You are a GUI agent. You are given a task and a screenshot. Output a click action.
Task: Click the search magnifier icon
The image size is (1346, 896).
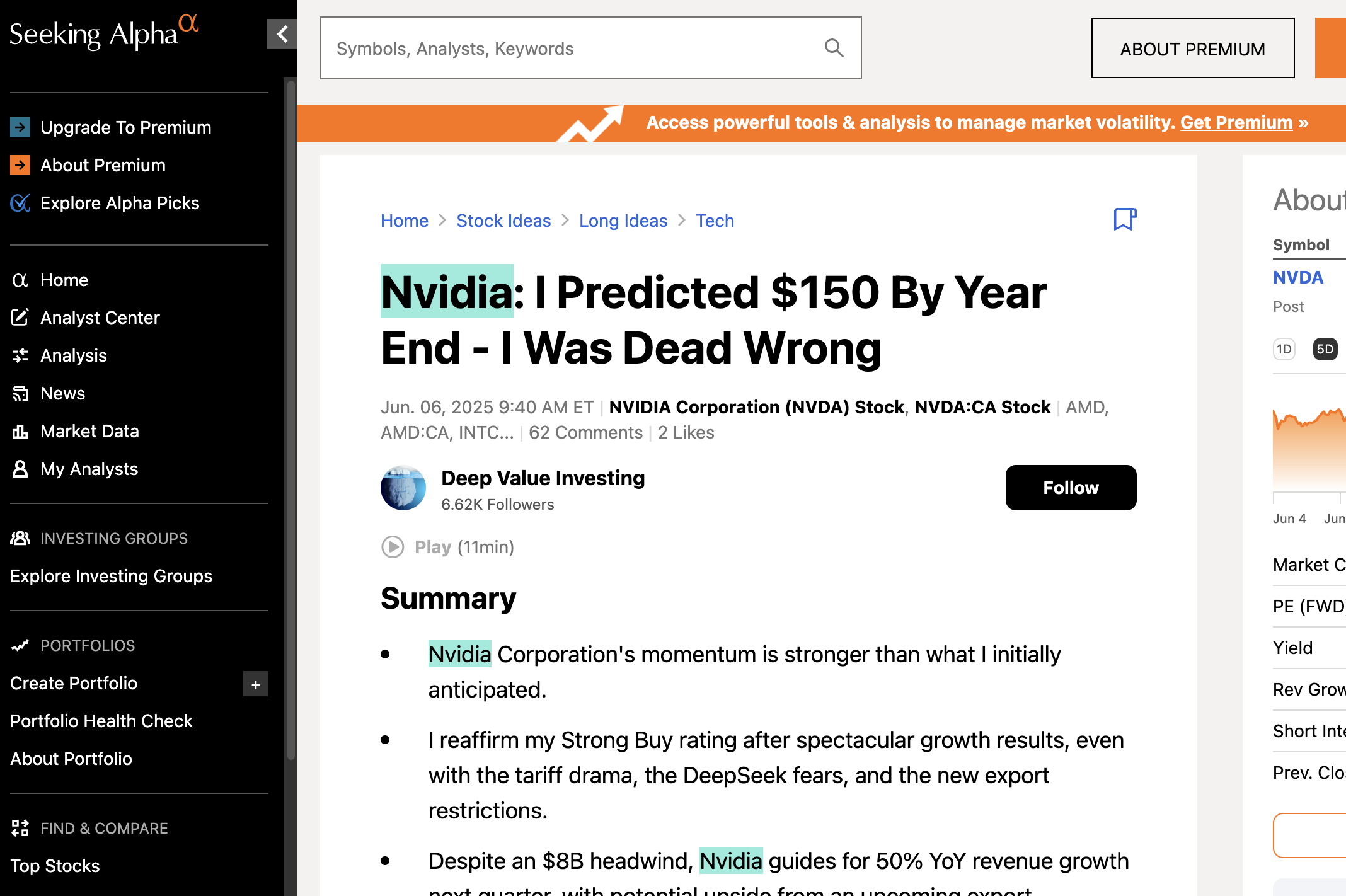[834, 48]
